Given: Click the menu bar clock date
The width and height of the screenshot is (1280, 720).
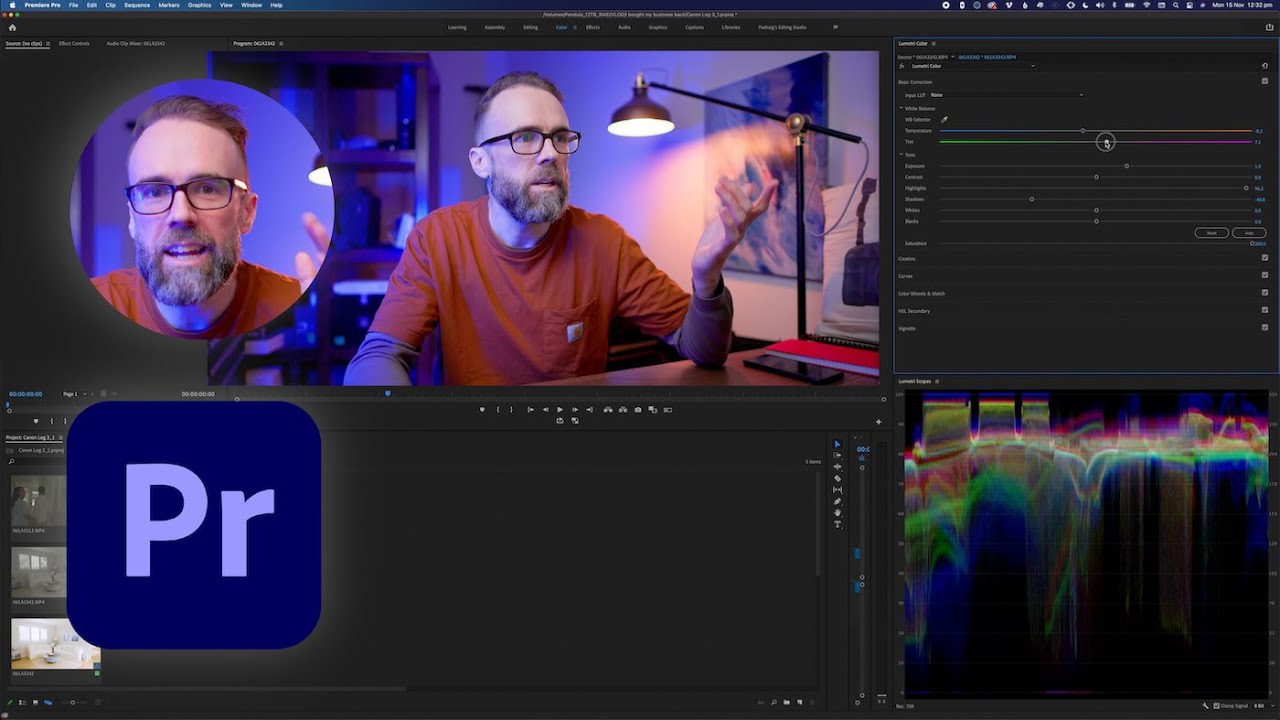Looking at the screenshot, I should pyautogui.click(x=1242, y=5).
